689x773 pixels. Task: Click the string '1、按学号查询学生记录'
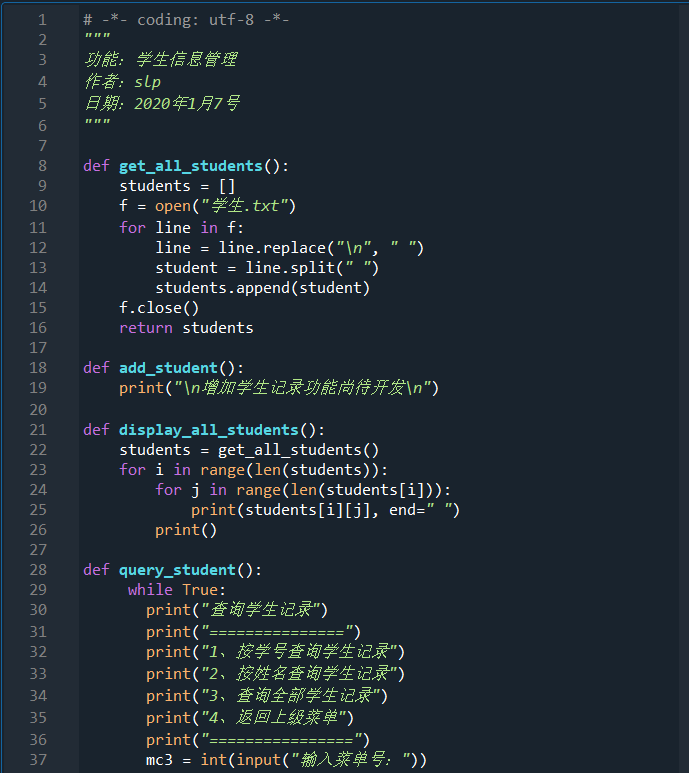[299, 652]
